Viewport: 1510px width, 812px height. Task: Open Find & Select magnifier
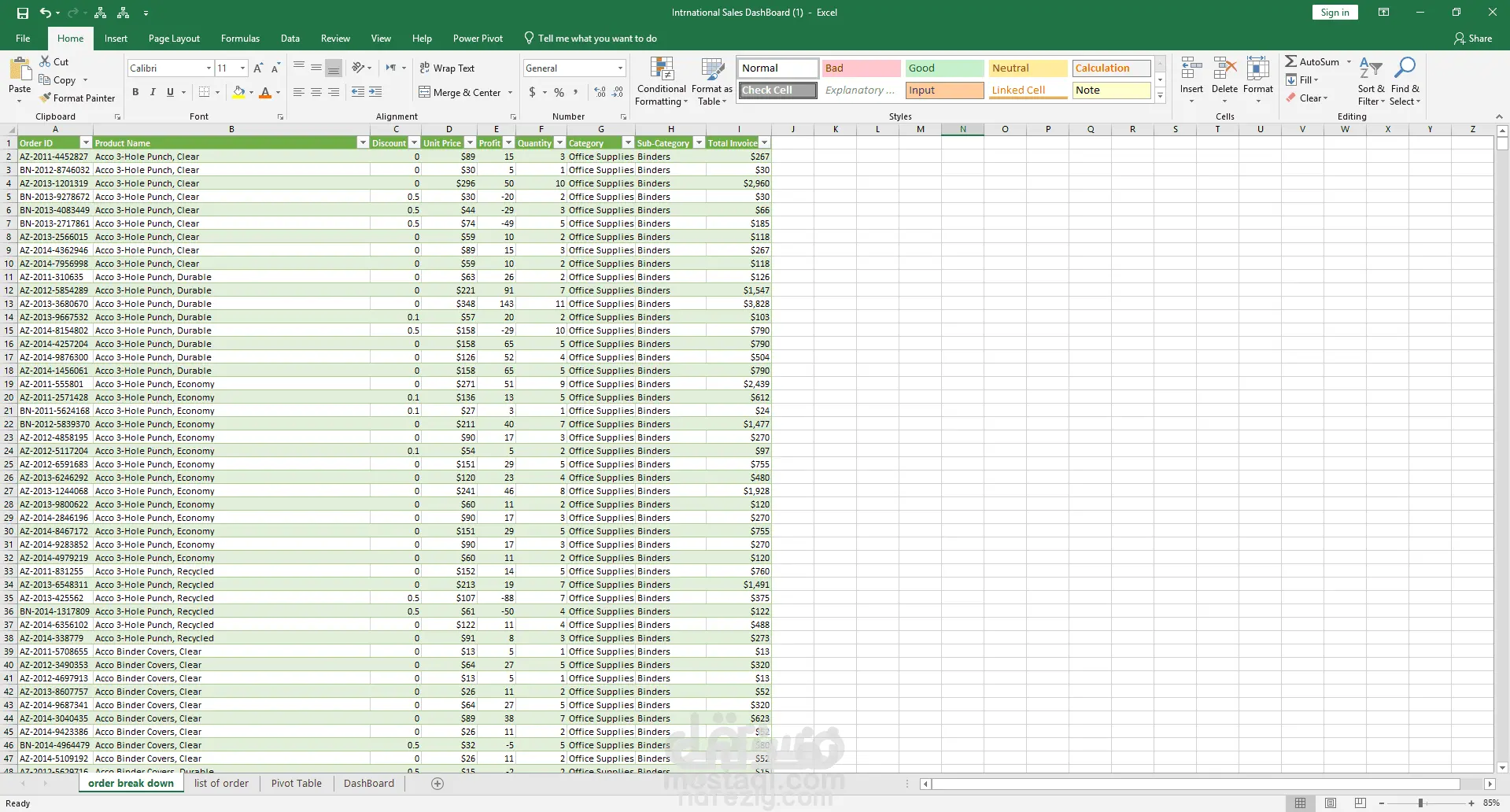point(1405,81)
